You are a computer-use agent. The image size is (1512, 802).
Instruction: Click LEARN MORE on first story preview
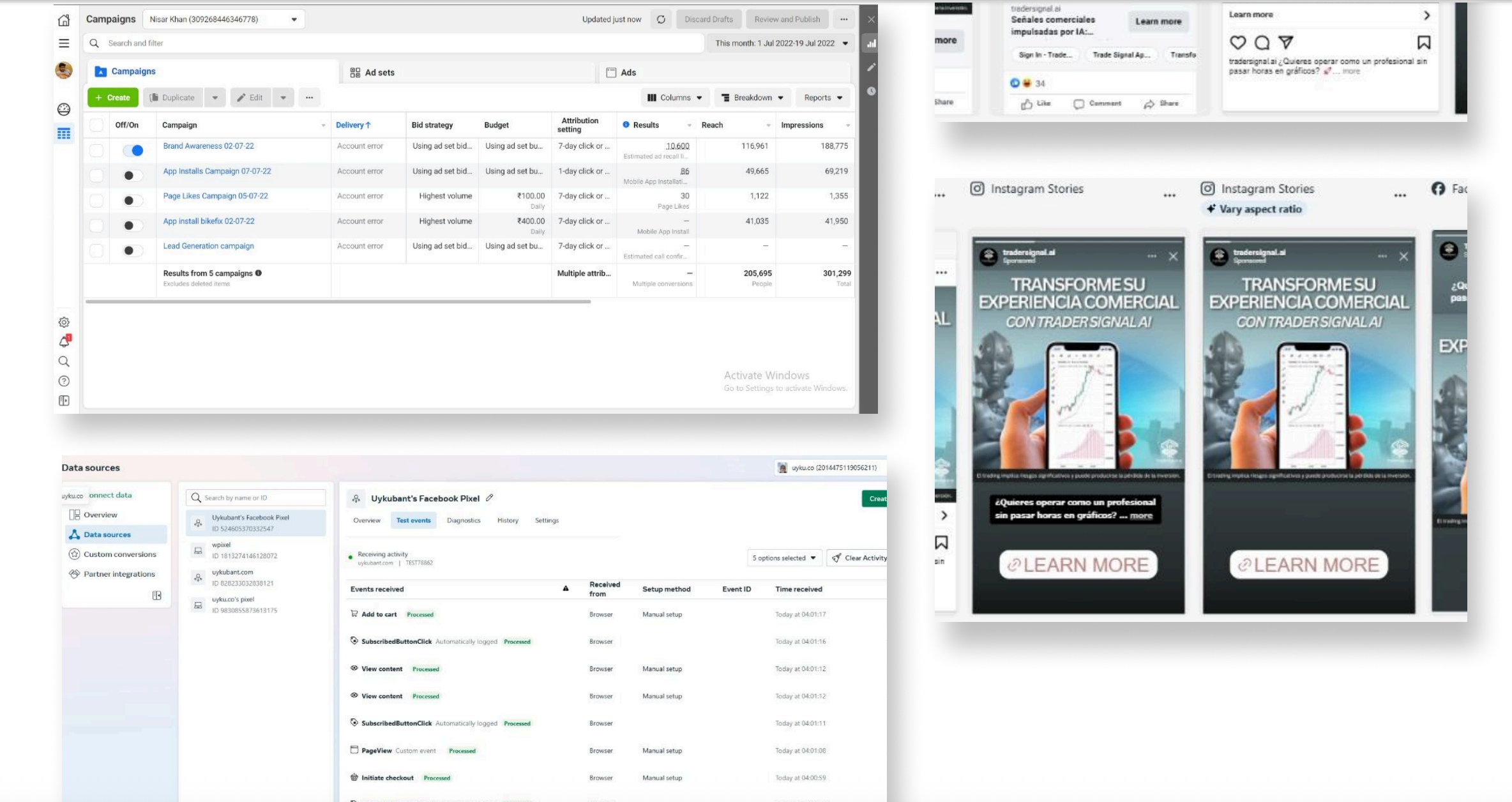coord(1078,565)
